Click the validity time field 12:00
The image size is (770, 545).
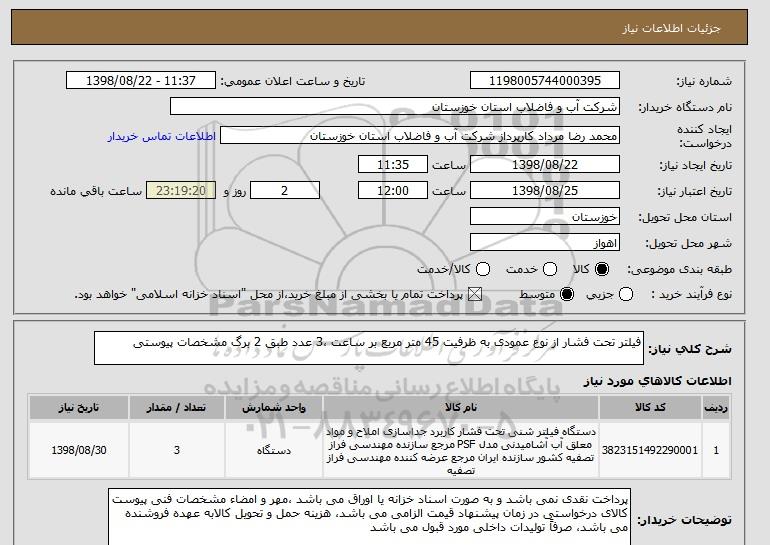[x=393, y=190]
